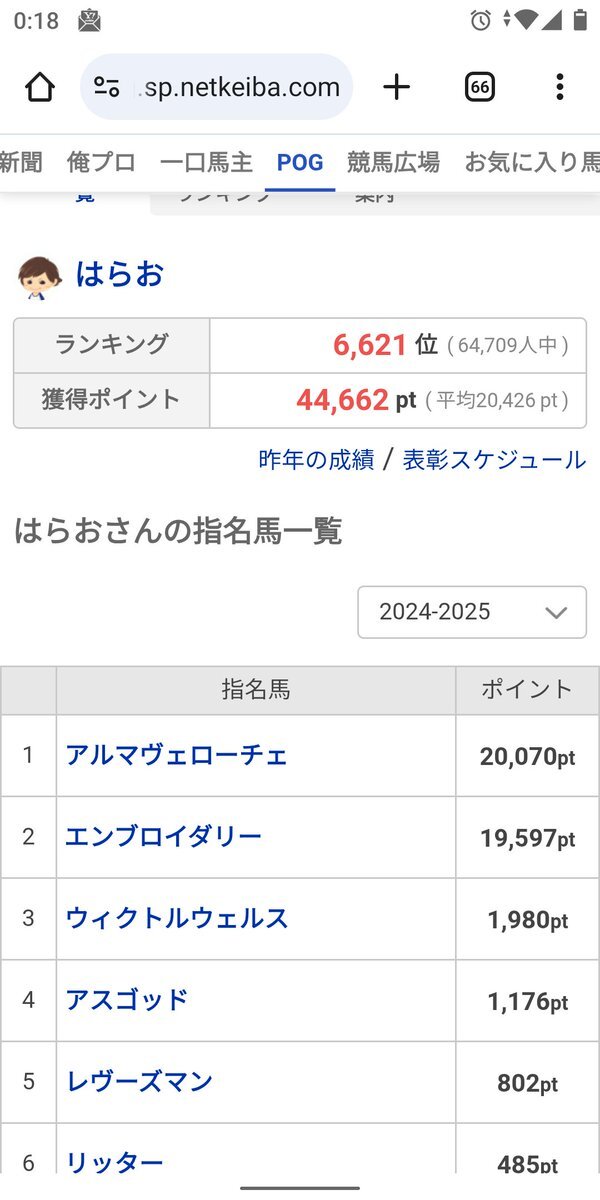Image resolution: width=600 pixels, height=1200 pixels.
Task: Open horse レヴーズマン page
Action: [x=139, y=1082]
